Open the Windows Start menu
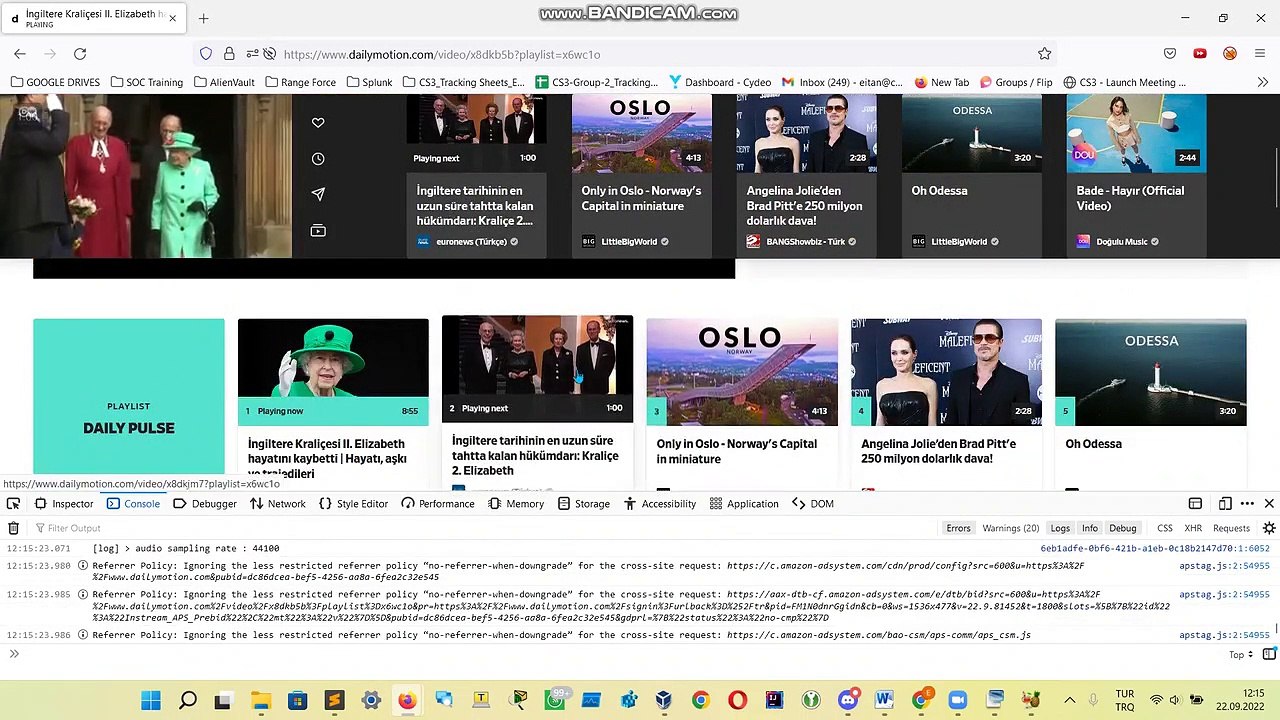 point(151,700)
